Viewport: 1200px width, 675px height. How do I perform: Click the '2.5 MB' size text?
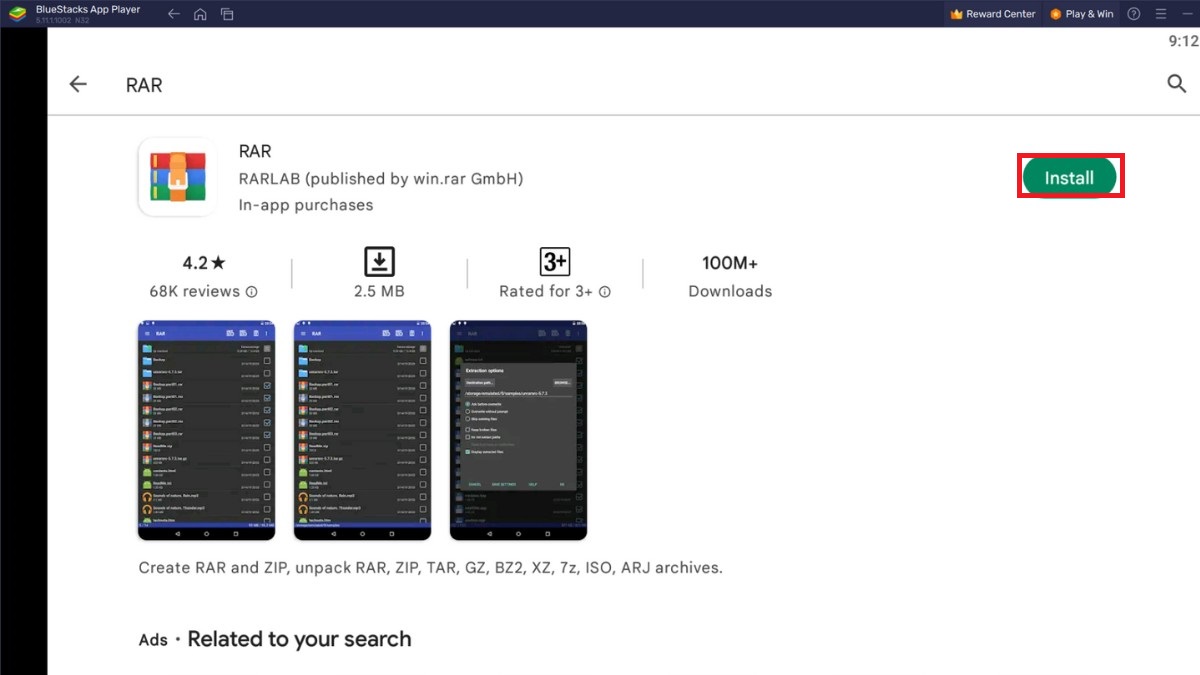[x=379, y=292]
